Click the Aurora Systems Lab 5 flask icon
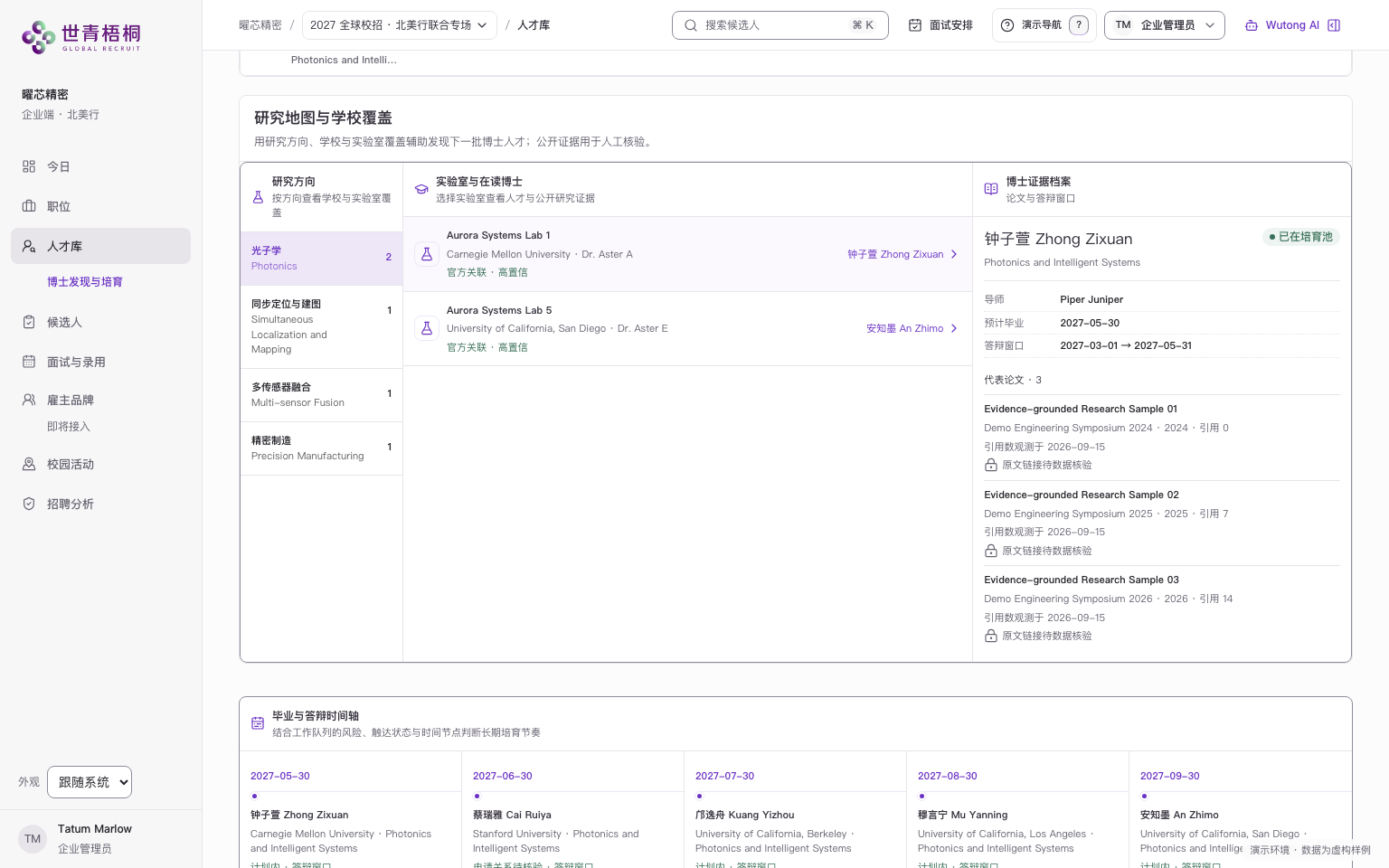The image size is (1389, 868). pos(427,328)
